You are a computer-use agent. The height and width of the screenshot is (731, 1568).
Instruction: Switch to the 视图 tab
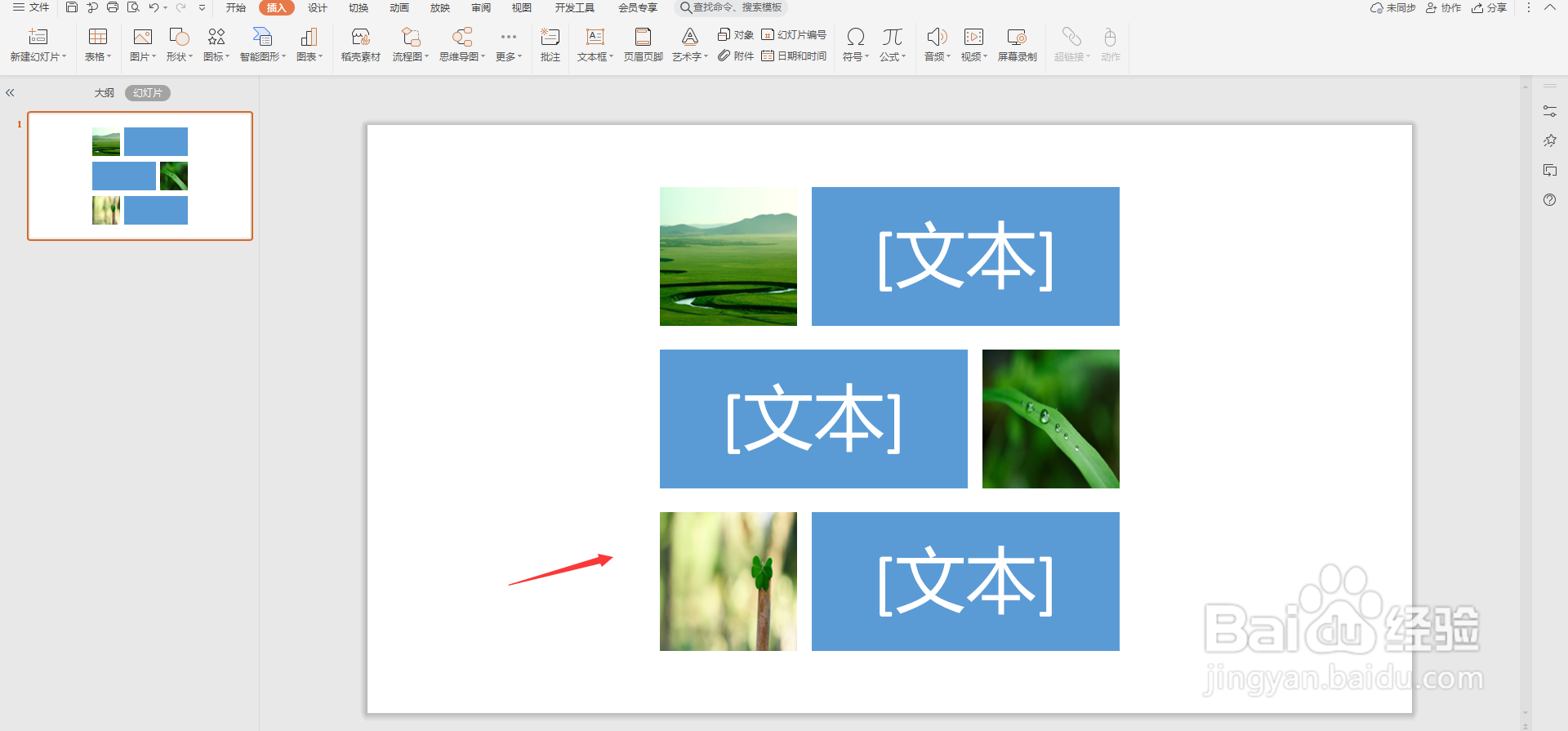522,7
